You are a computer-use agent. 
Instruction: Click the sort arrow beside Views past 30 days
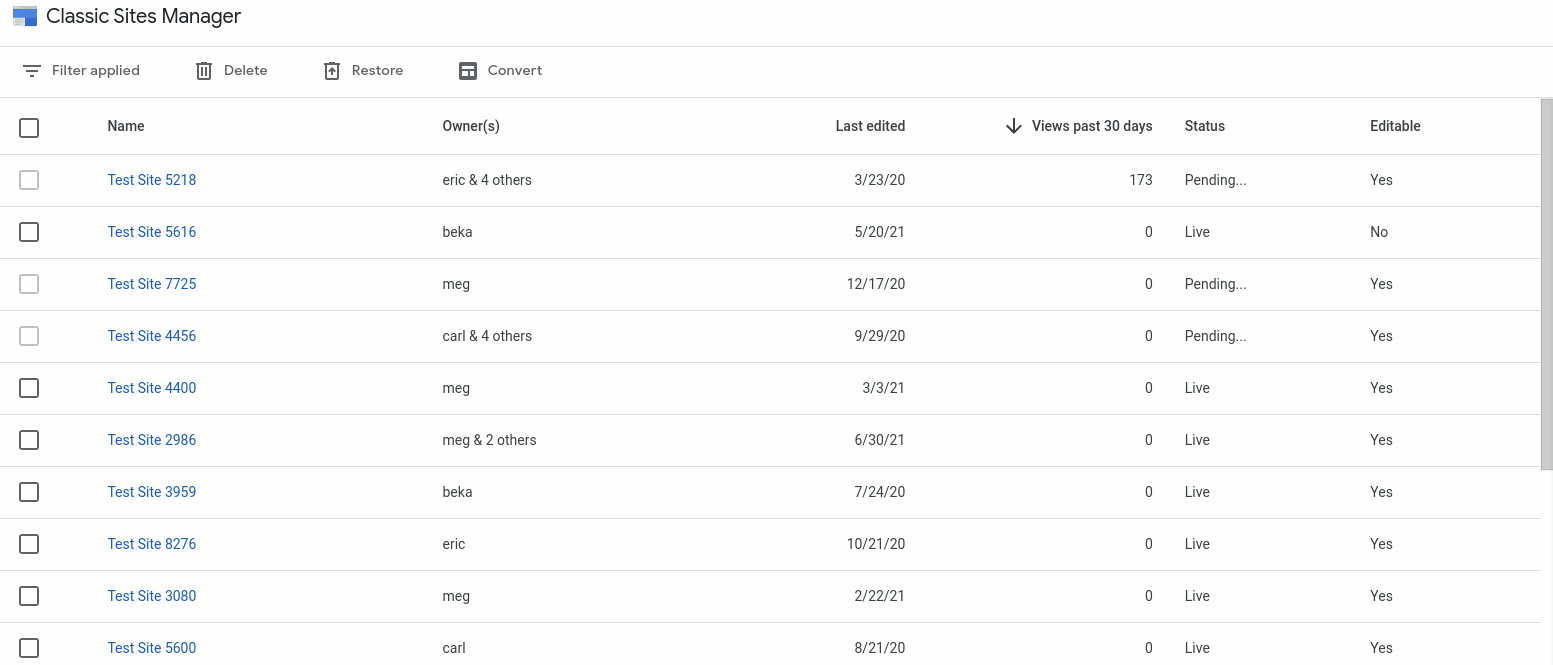point(1013,126)
